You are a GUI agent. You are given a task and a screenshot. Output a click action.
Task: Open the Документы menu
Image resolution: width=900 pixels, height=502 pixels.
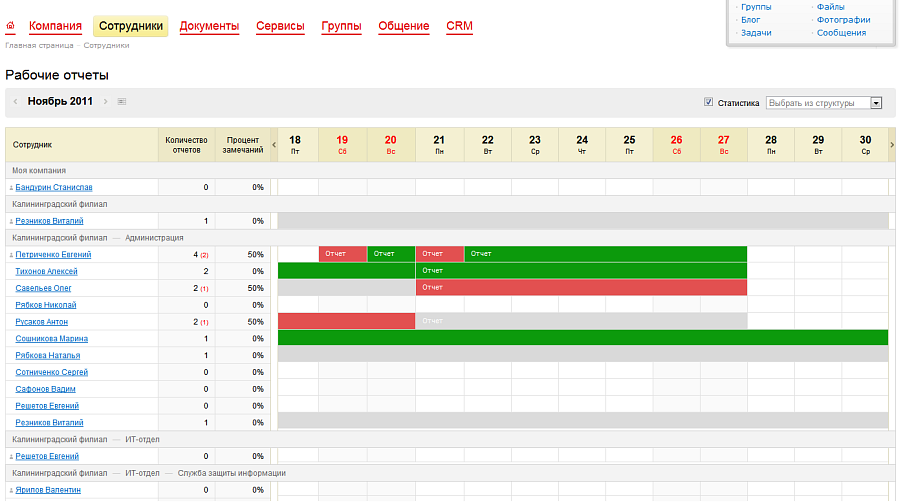coord(209,26)
